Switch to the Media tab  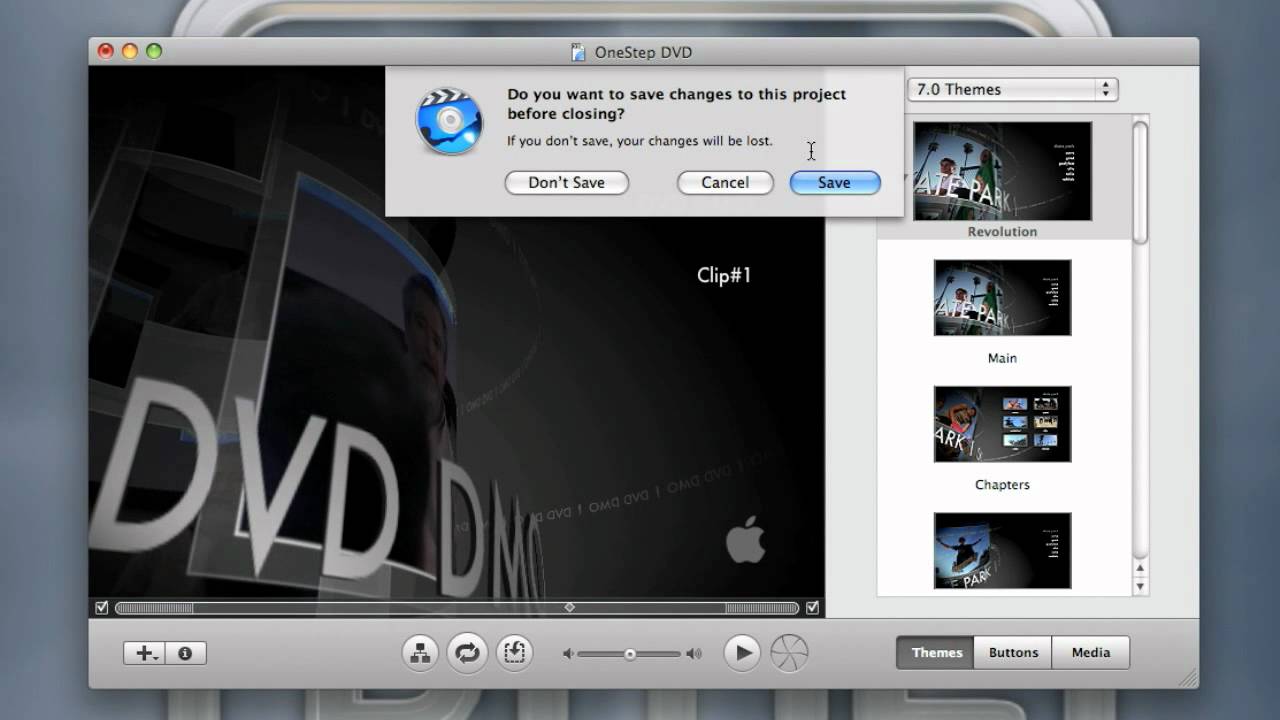1091,652
